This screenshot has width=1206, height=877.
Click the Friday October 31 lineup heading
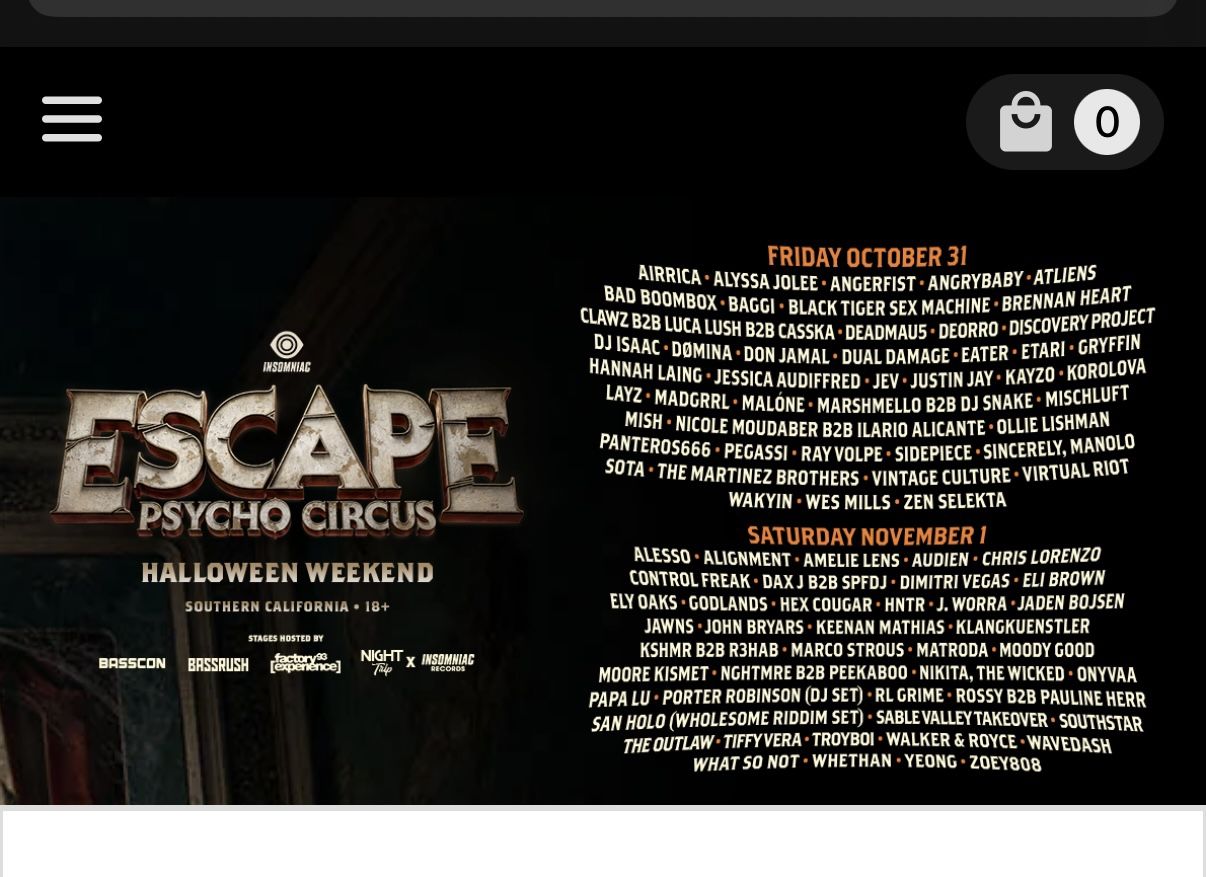click(867, 256)
